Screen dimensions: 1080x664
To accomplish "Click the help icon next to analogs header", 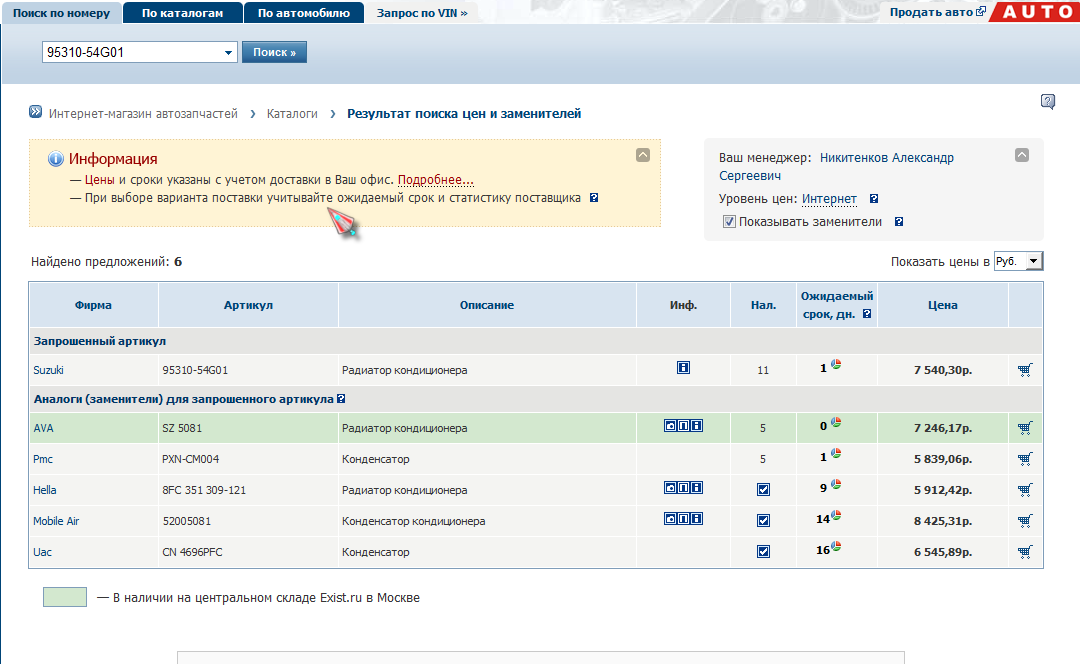I will pyautogui.click(x=341, y=399).
